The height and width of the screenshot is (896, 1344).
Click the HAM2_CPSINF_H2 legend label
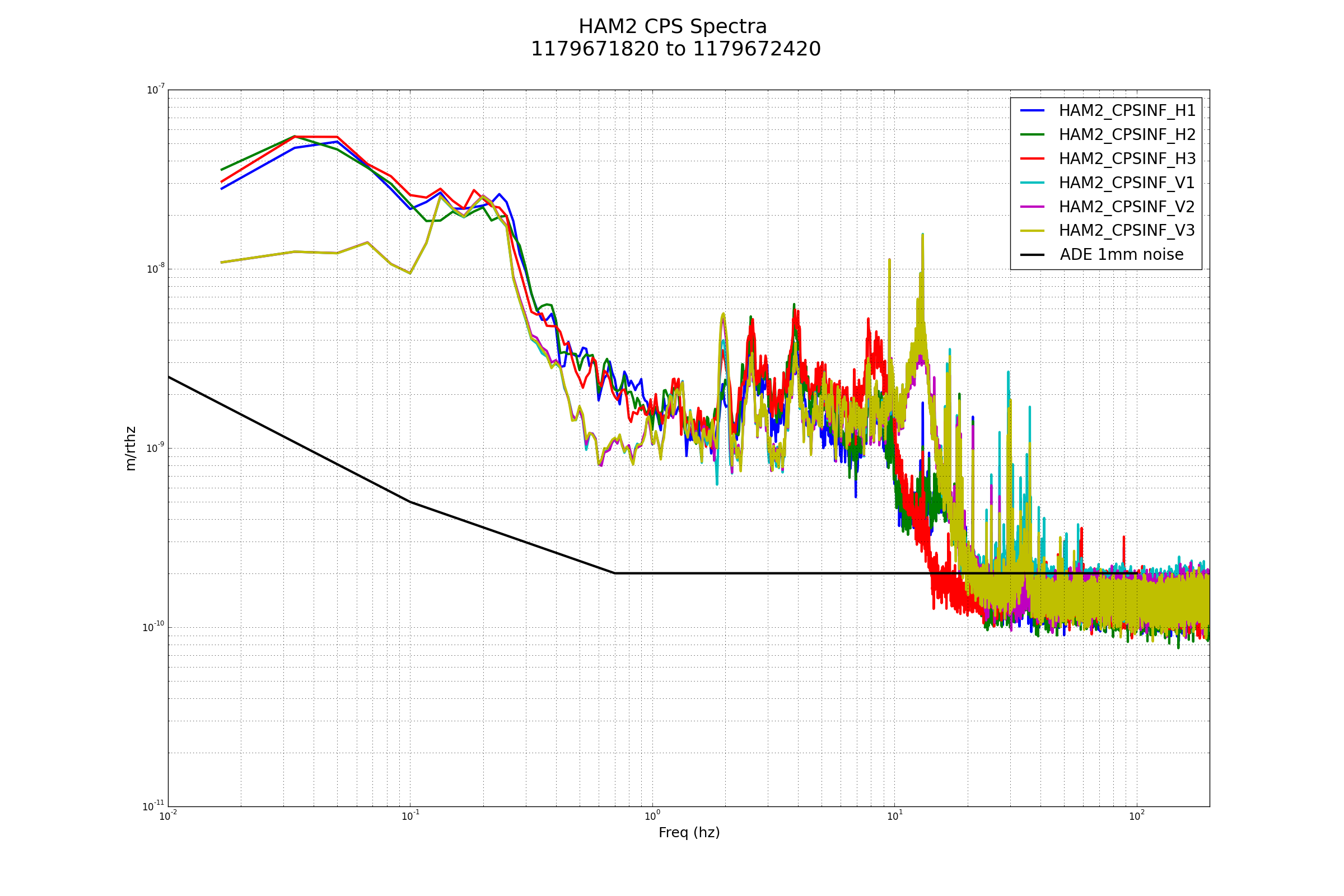[1127, 135]
